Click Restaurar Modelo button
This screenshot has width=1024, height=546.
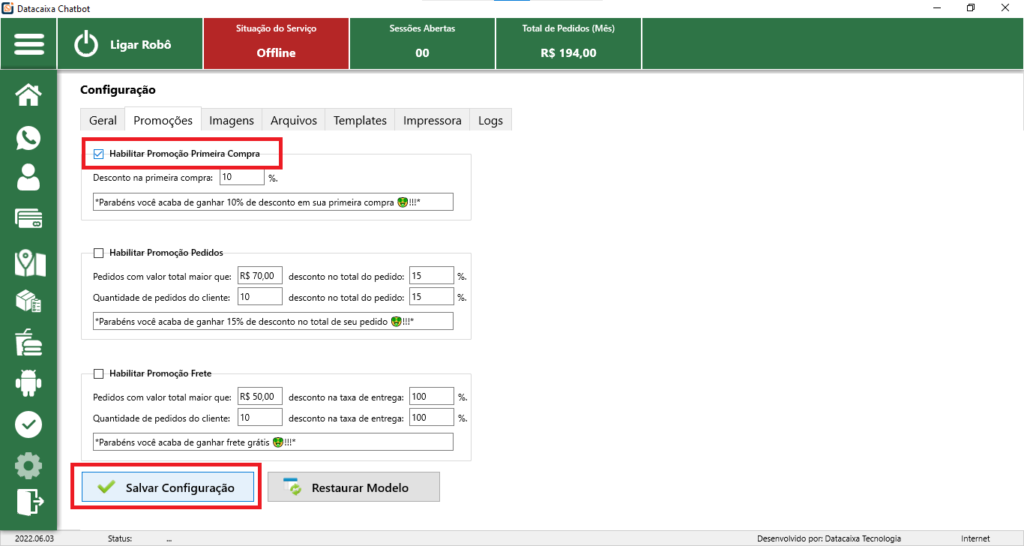pyautogui.click(x=353, y=488)
